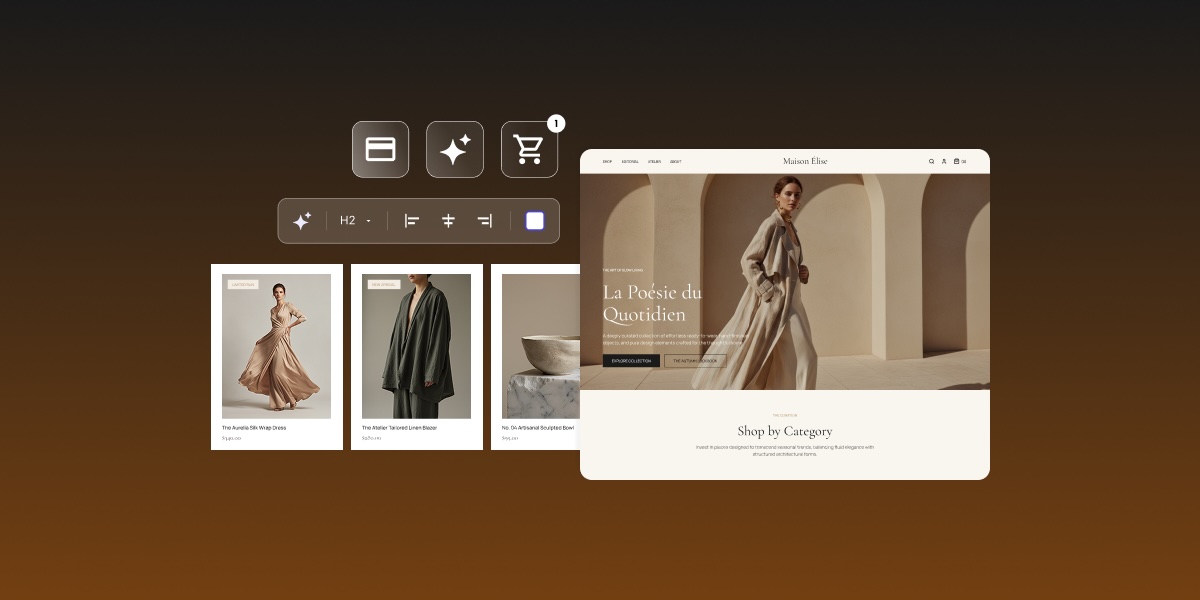Click 'No. 04 Artisanal Sculpted Bowl' product title
1200x600 pixels.
538,427
